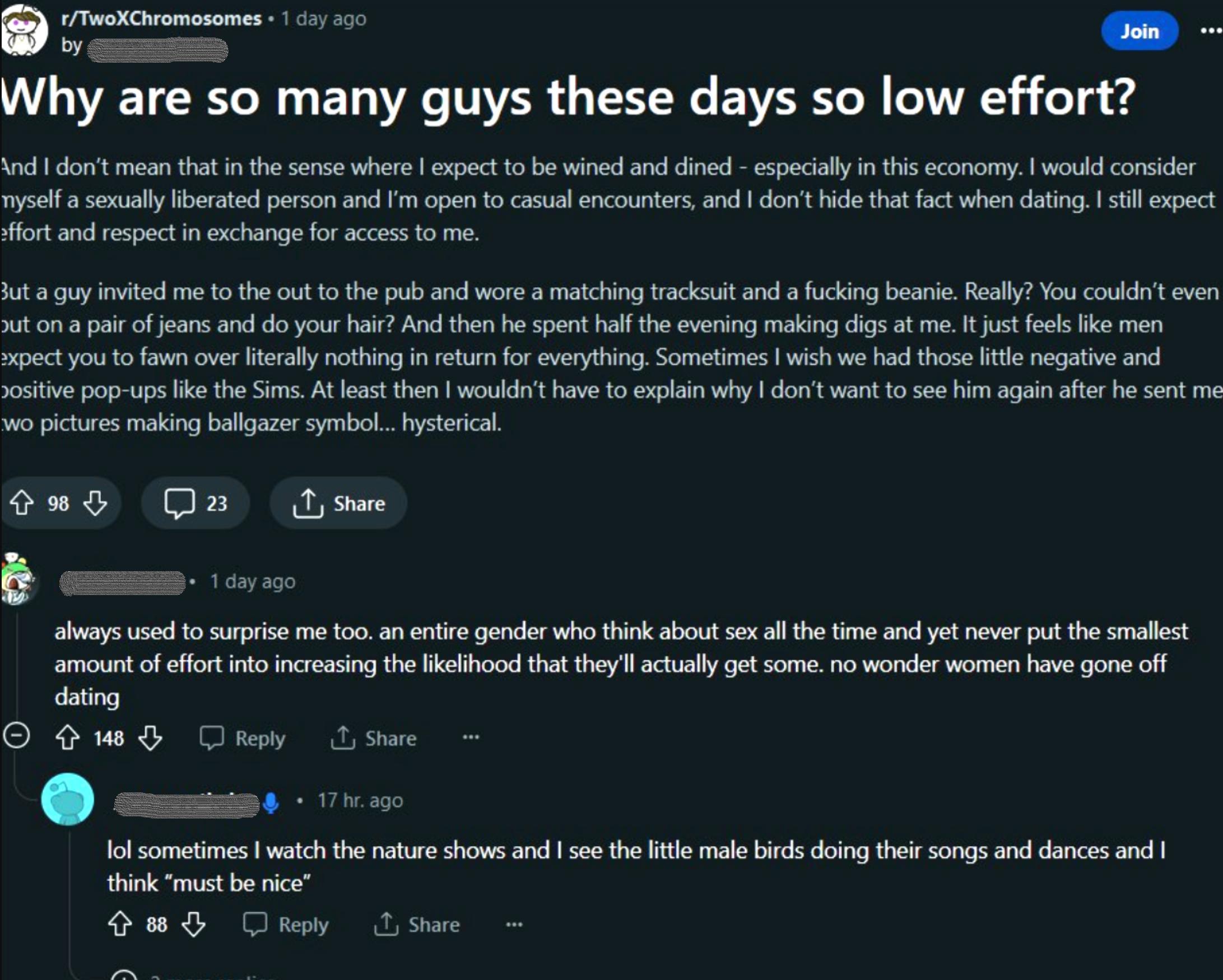Viewport: 1223px width, 980px height.
Task: Upvote the main post
Action: (x=22, y=503)
